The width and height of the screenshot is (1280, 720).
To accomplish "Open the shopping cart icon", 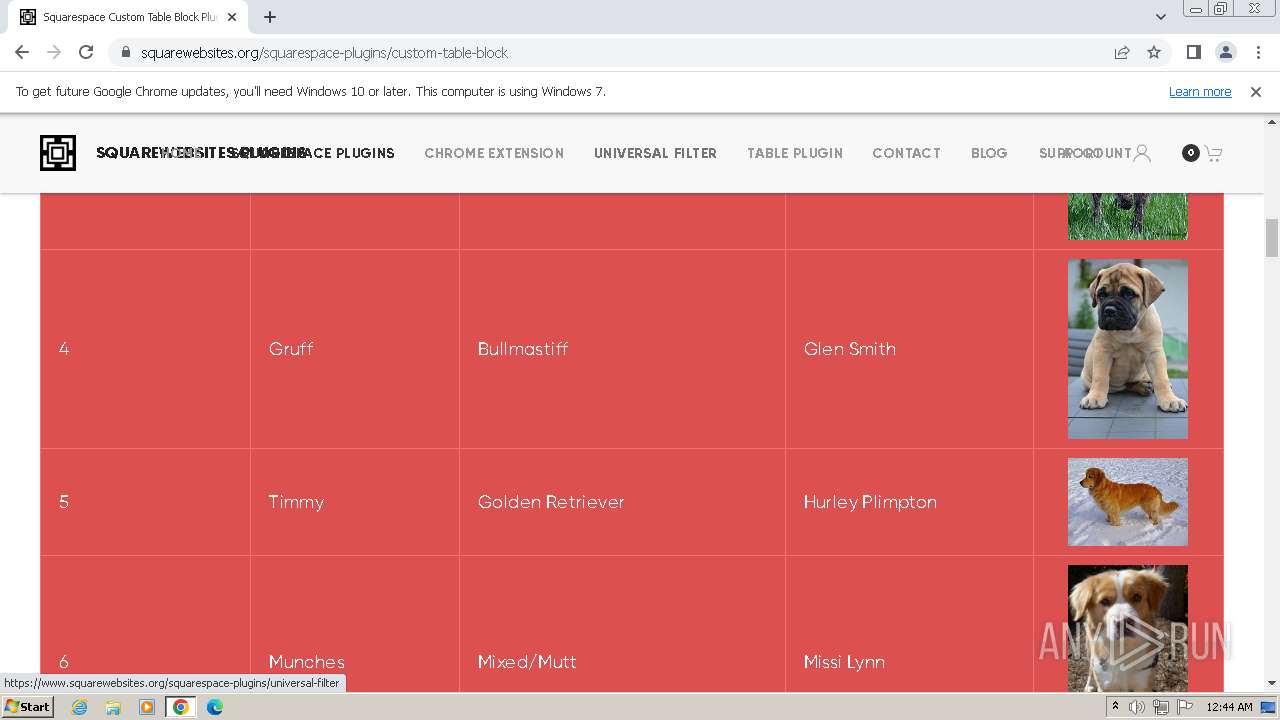I will tap(1213, 153).
